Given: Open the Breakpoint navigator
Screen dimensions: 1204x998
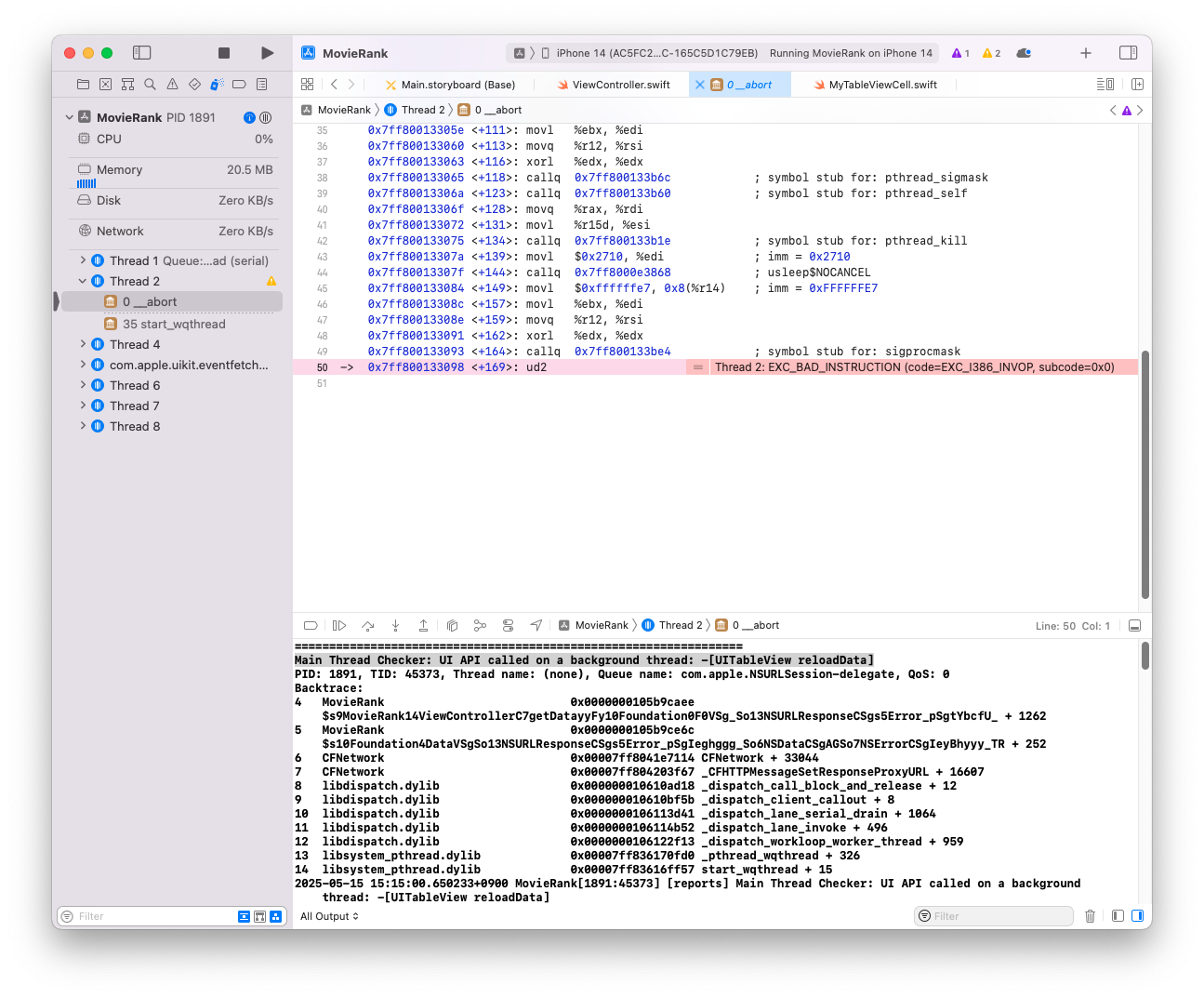Looking at the screenshot, I should 239,85.
